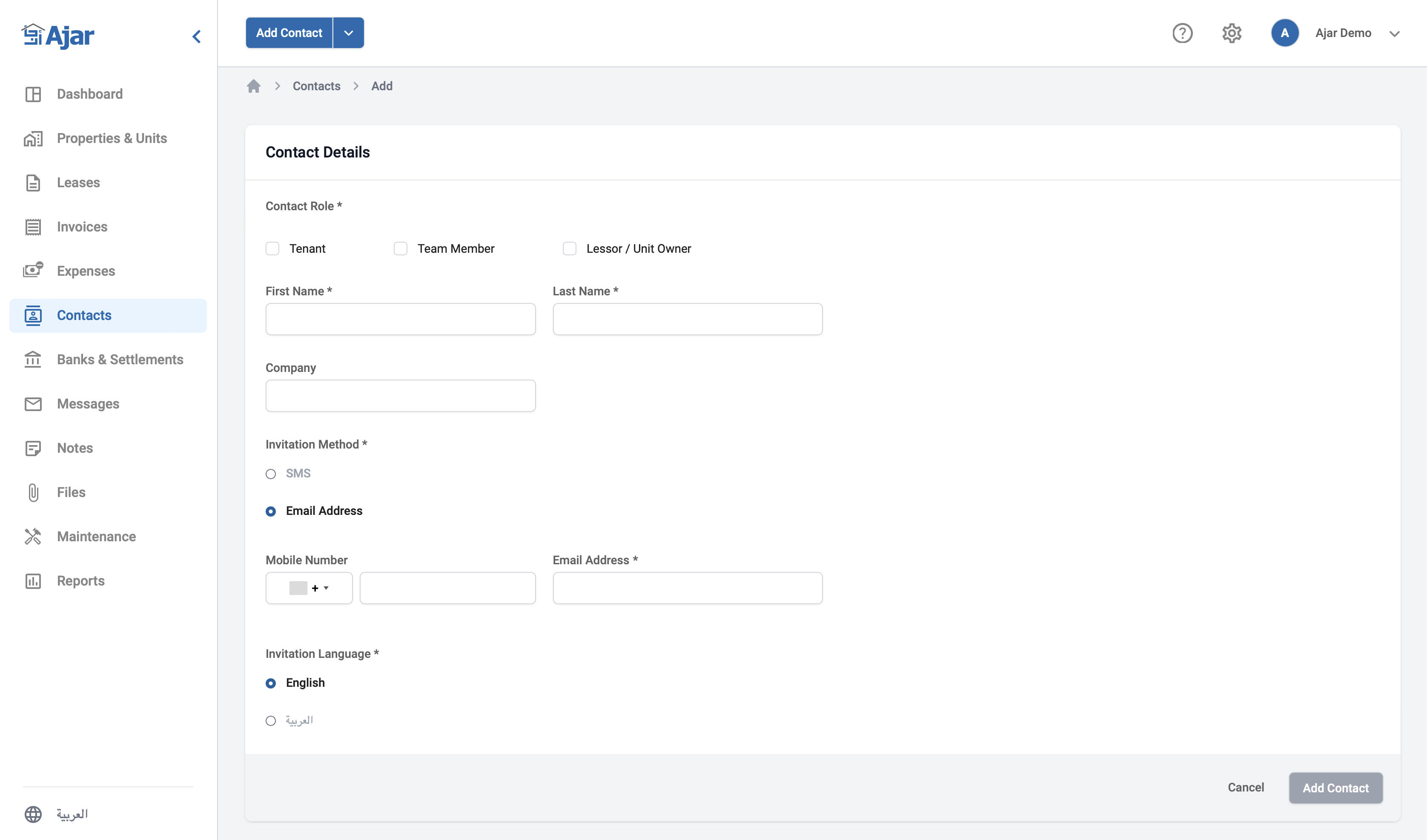Click the globe language icon
The image size is (1427, 840).
pyautogui.click(x=33, y=814)
